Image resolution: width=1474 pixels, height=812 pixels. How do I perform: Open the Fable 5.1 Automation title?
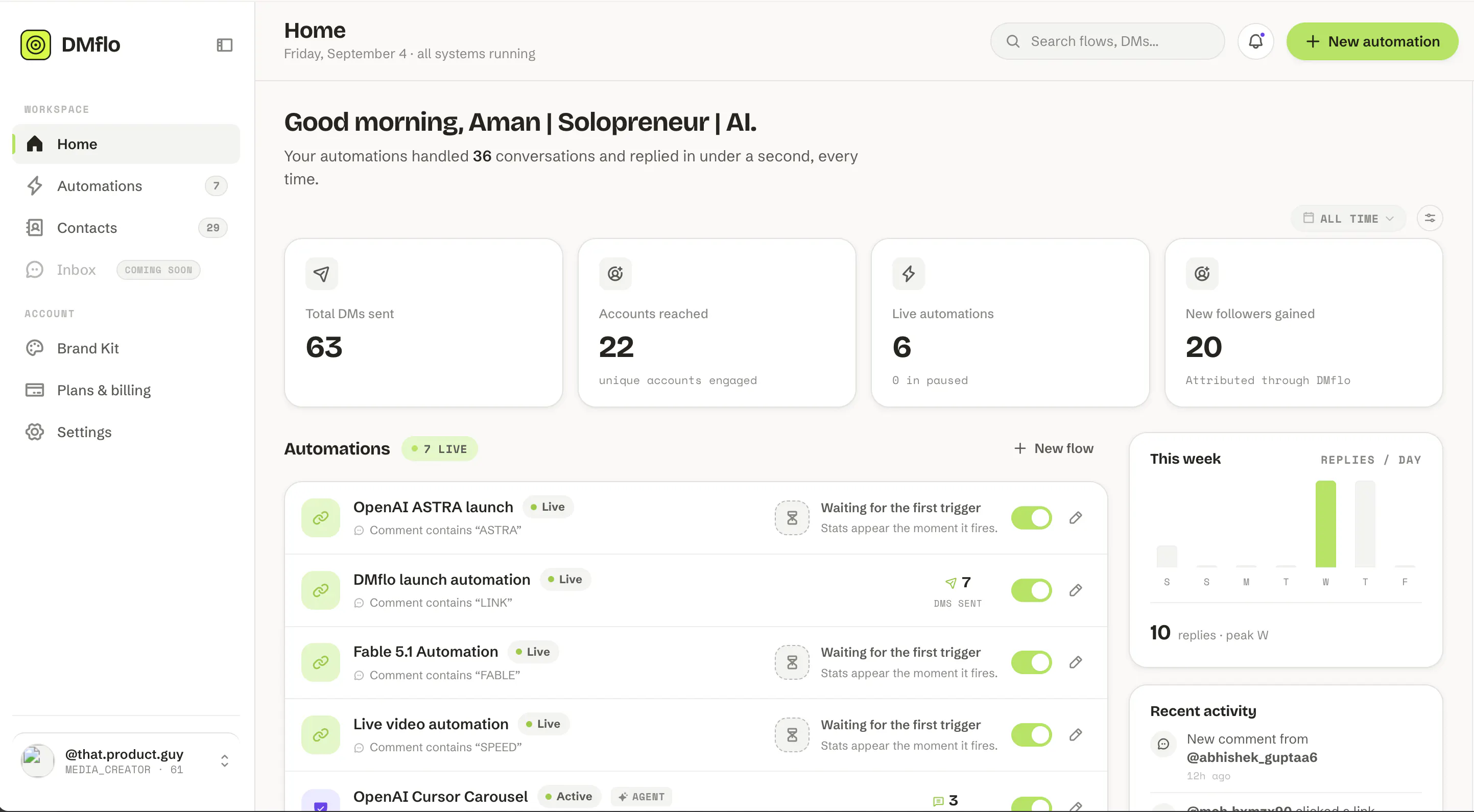pyautogui.click(x=426, y=652)
